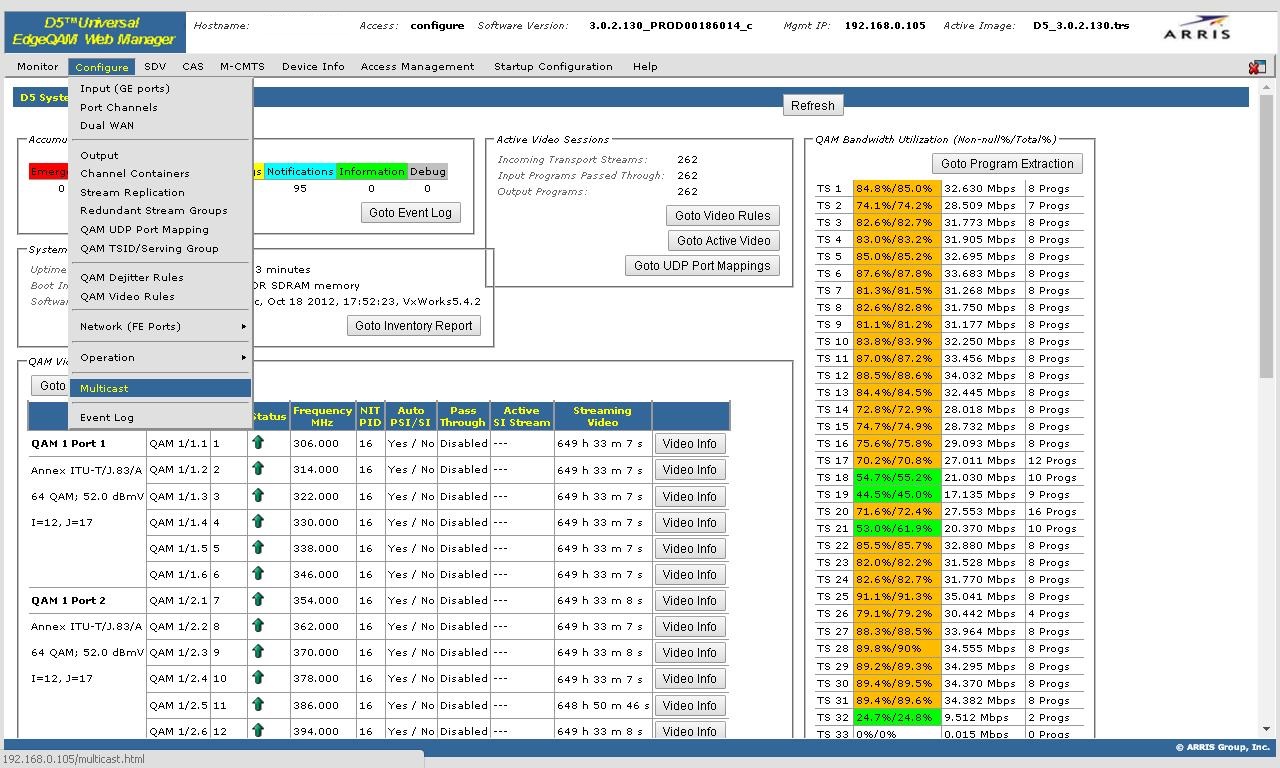
Task: Click the D5 Universal EdgeQAM Web Manager logo
Action: 94,31
